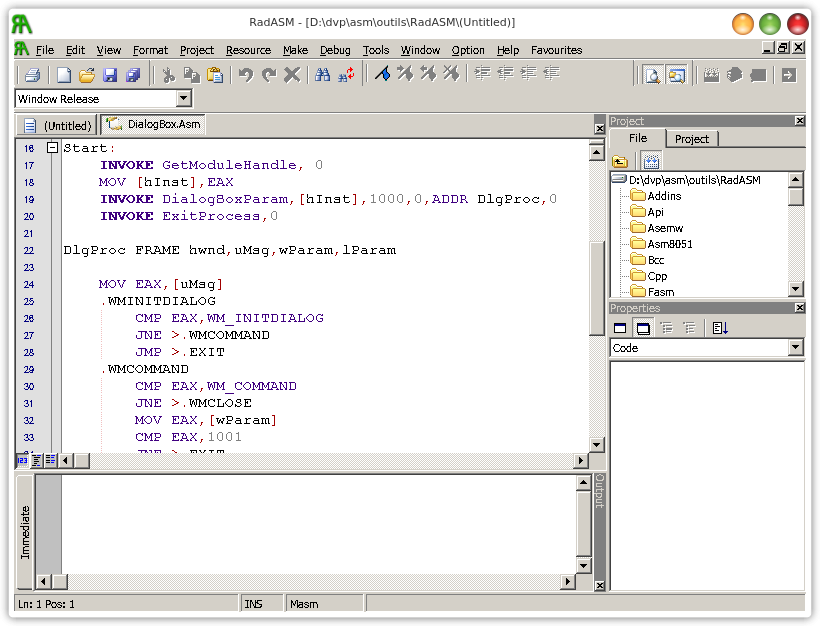This screenshot has height=626, width=820.
Task: Toggle the file filter button in Project panel
Action: click(650, 161)
